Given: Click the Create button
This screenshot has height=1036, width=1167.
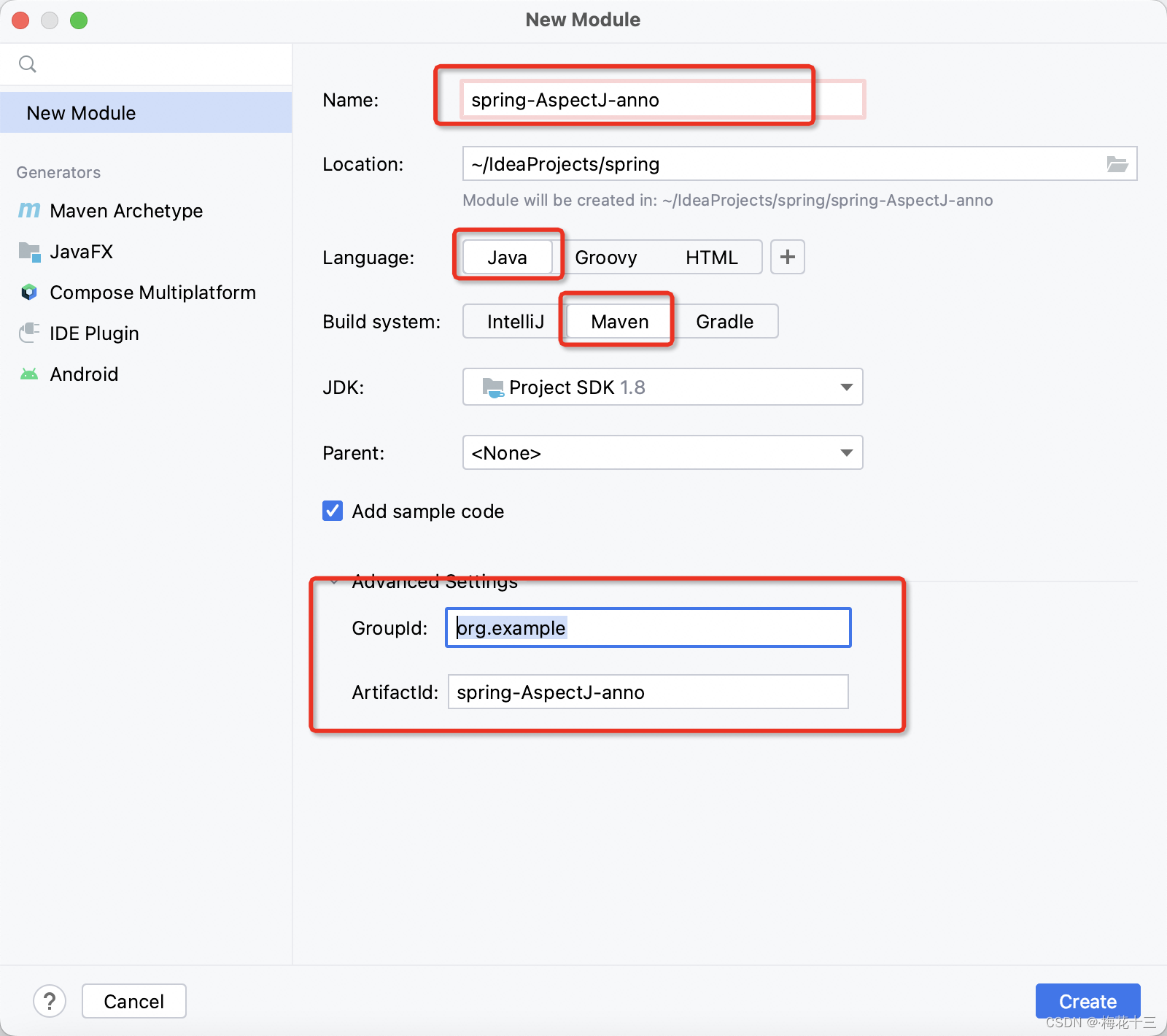Looking at the screenshot, I should (1087, 1001).
